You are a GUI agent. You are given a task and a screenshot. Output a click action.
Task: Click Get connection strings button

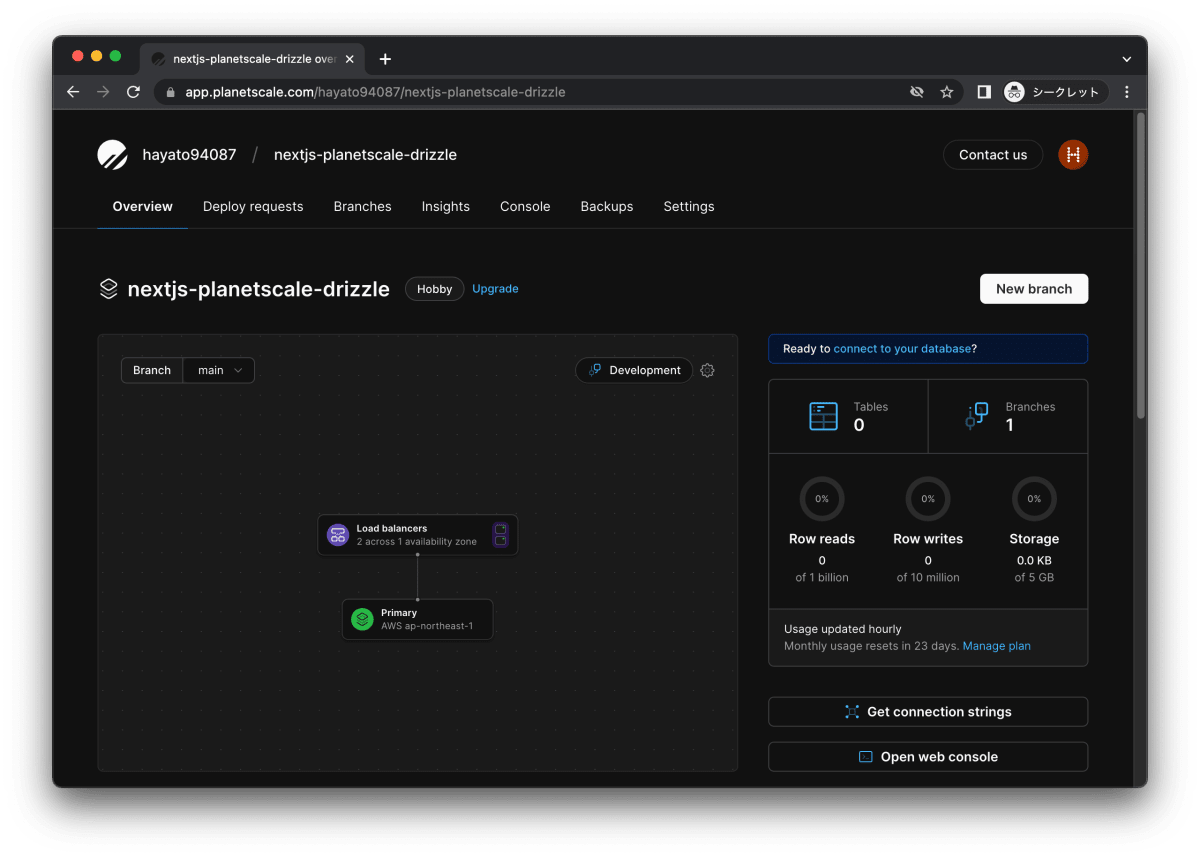coord(928,712)
